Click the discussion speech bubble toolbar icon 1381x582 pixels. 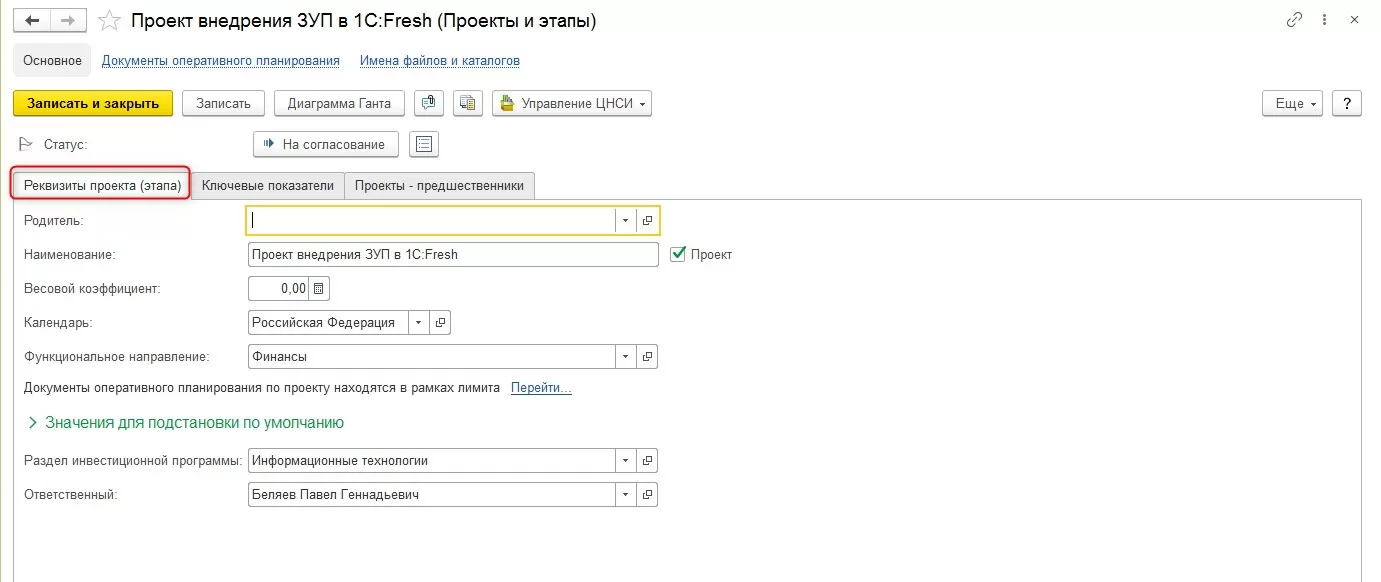[x=429, y=103]
